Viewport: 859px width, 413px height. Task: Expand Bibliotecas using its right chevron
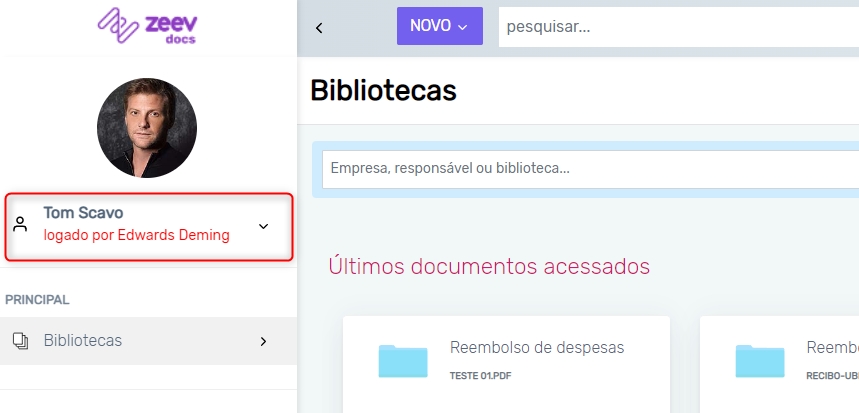point(264,341)
